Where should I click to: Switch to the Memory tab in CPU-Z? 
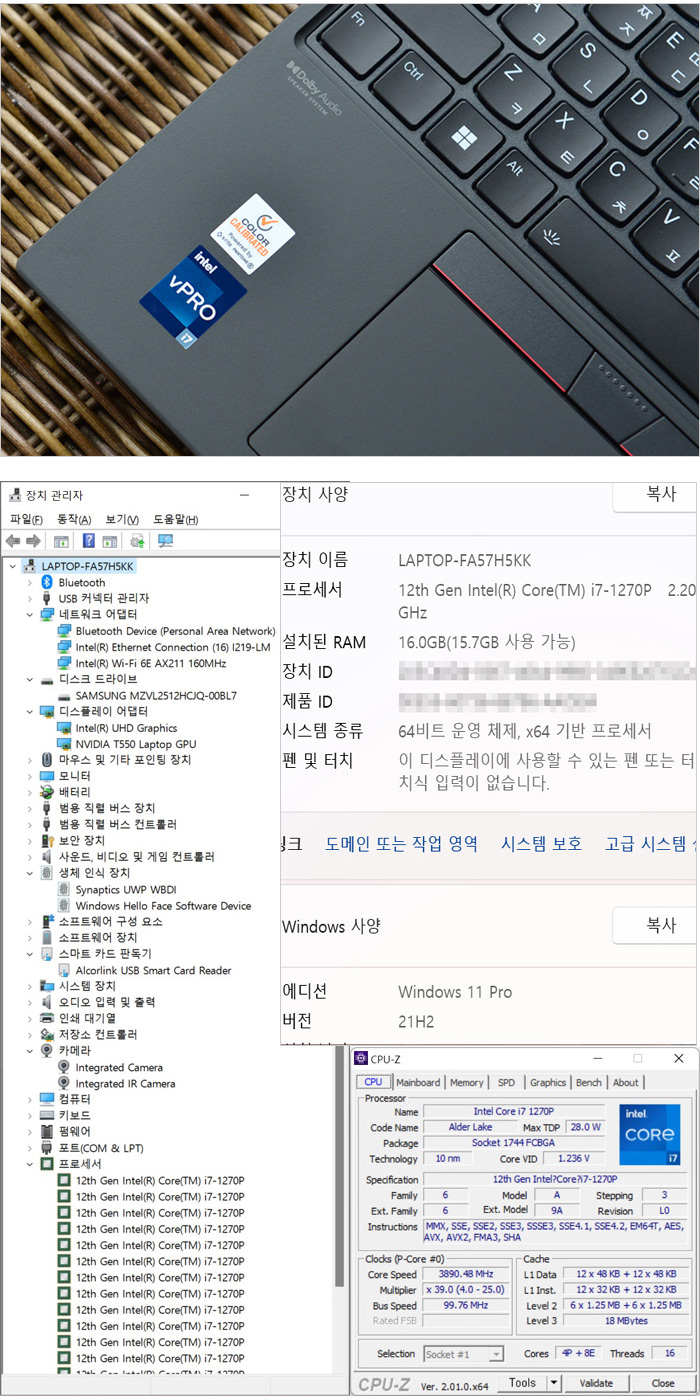click(x=467, y=1082)
